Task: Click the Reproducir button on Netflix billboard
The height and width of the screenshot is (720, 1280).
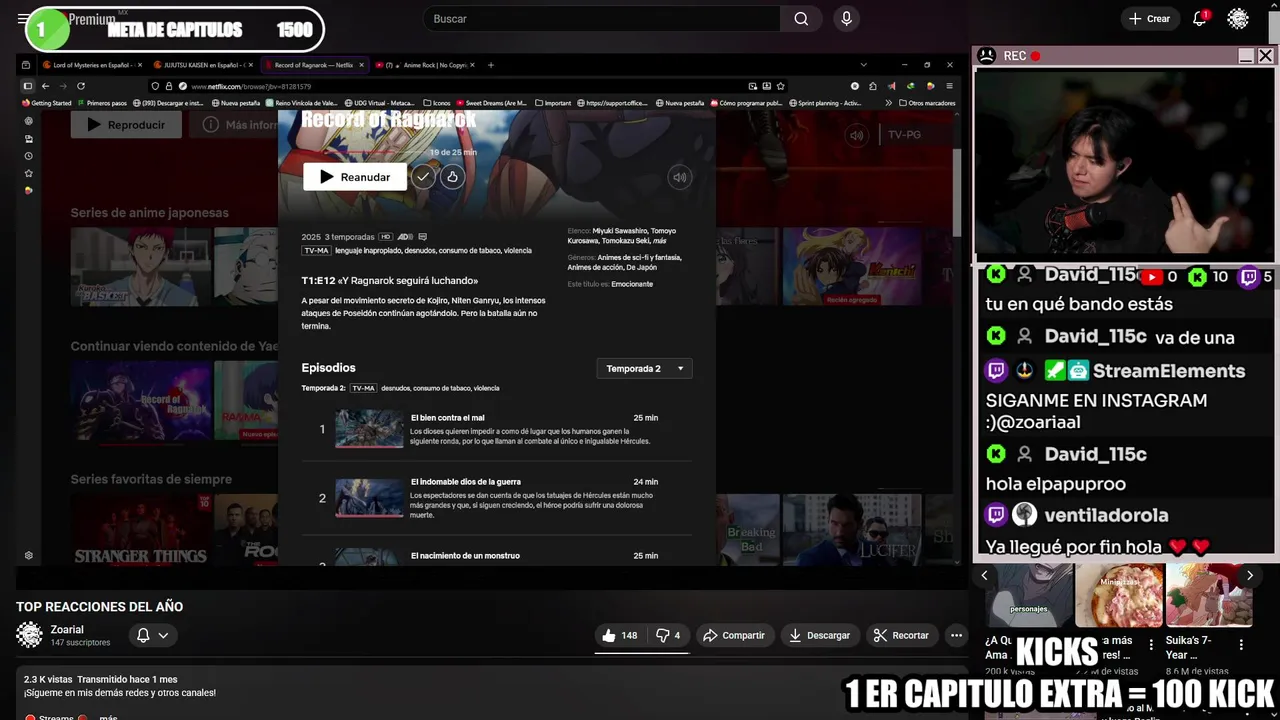Action: (126, 125)
